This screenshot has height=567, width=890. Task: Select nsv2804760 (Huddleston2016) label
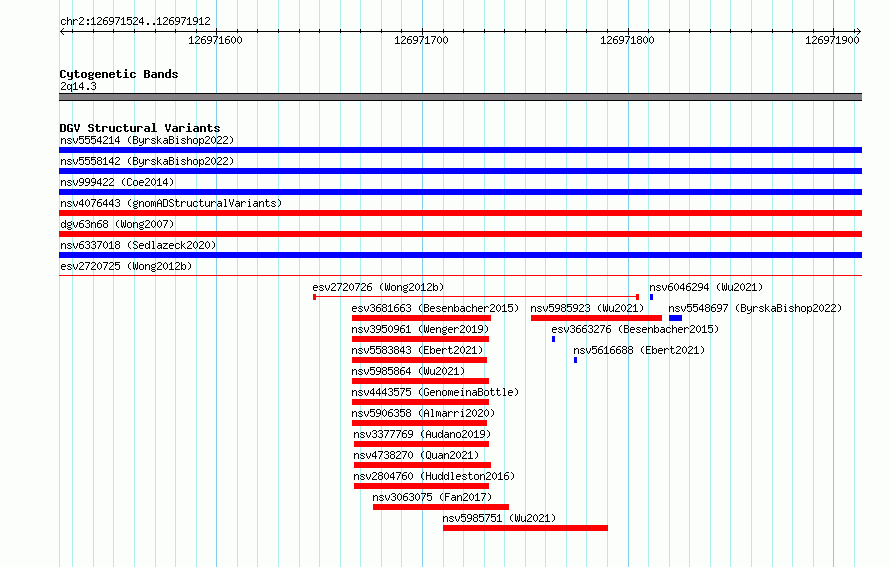click(434, 476)
